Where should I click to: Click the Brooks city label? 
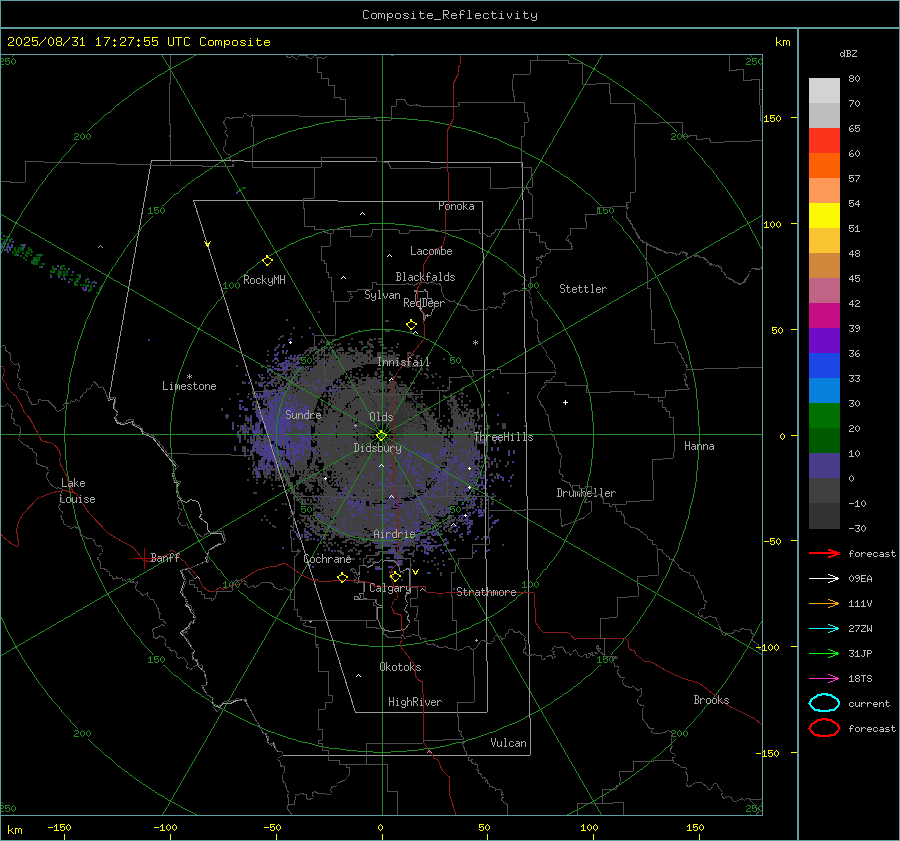tap(711, 700)
